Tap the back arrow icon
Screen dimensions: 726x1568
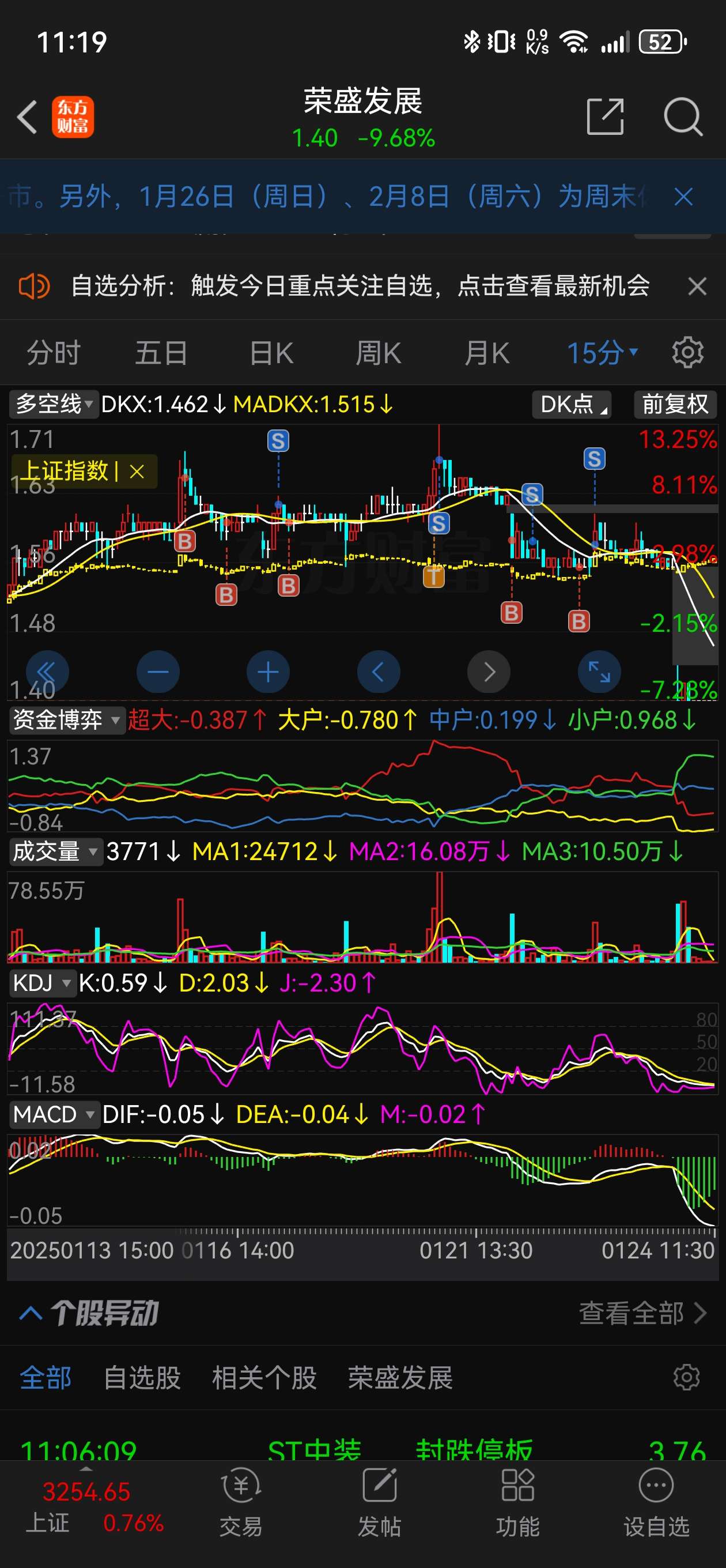28,117
